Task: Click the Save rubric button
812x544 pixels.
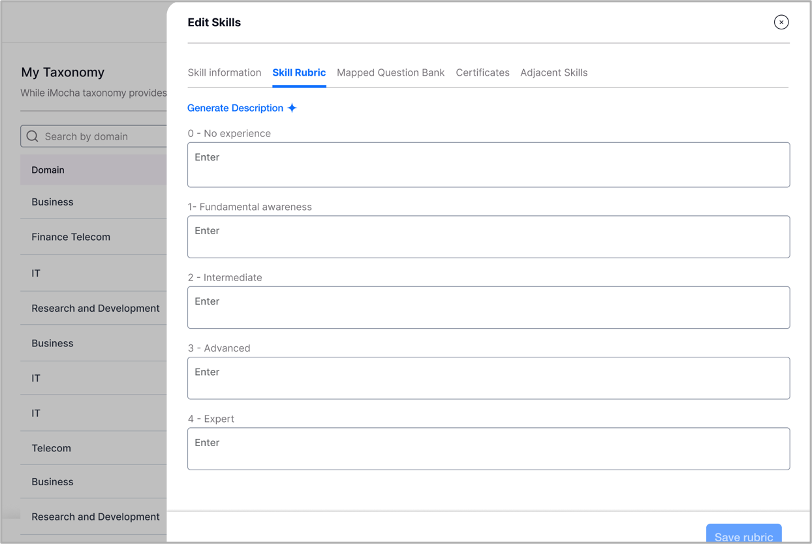Action: coord(744,535)
